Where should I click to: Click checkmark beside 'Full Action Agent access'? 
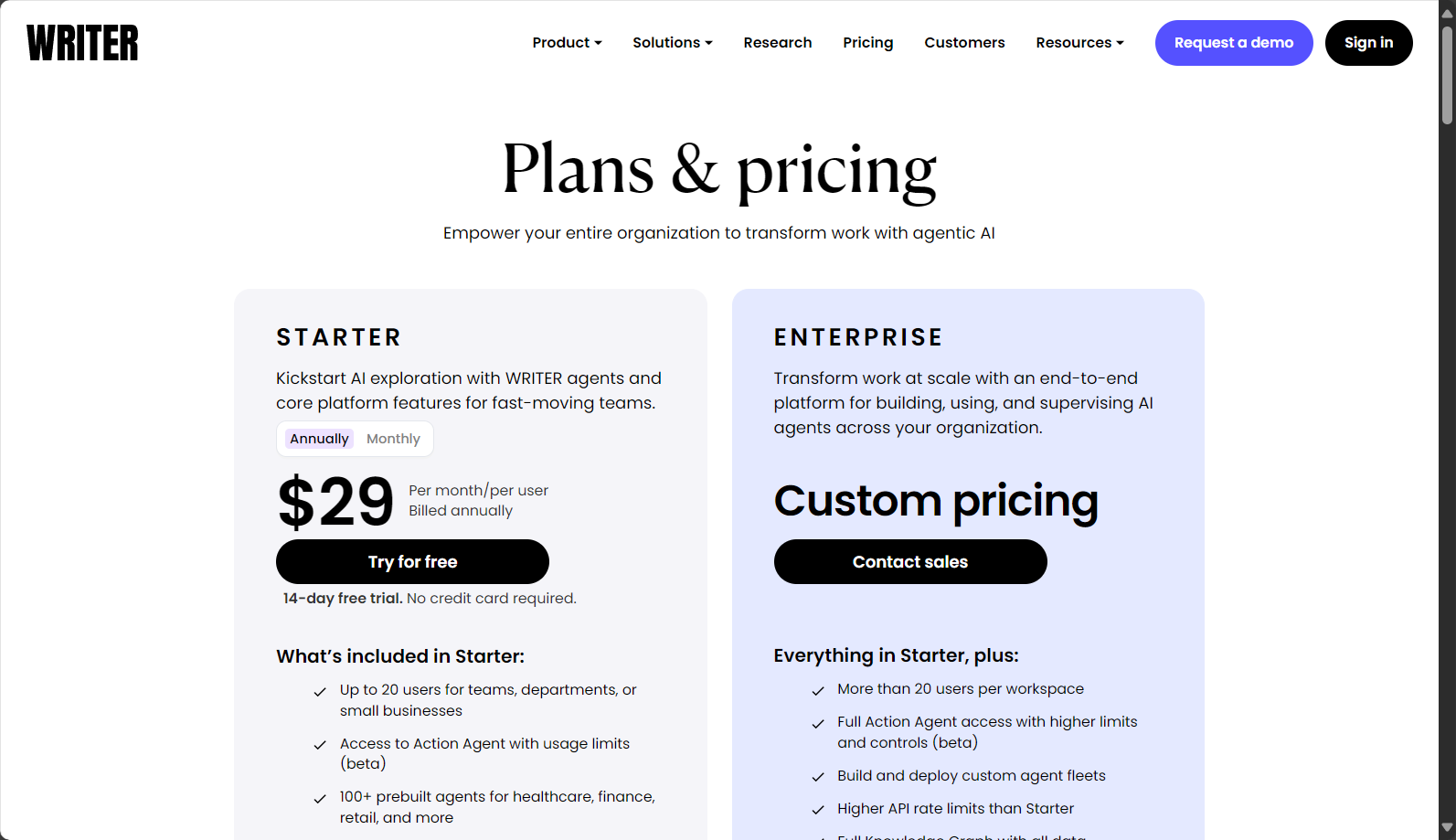point(818,724)
